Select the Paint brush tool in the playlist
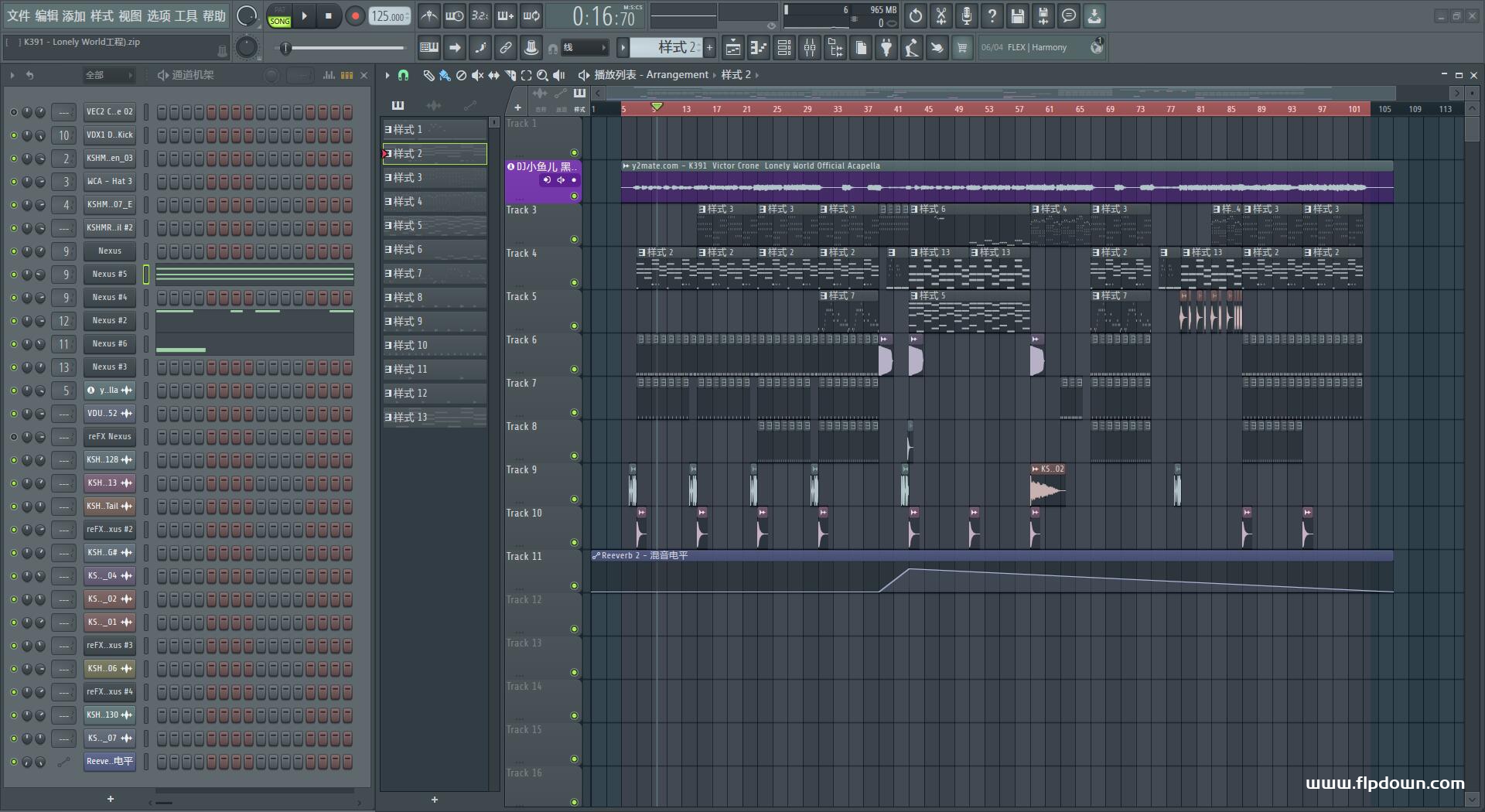 (x=445, y=75)
